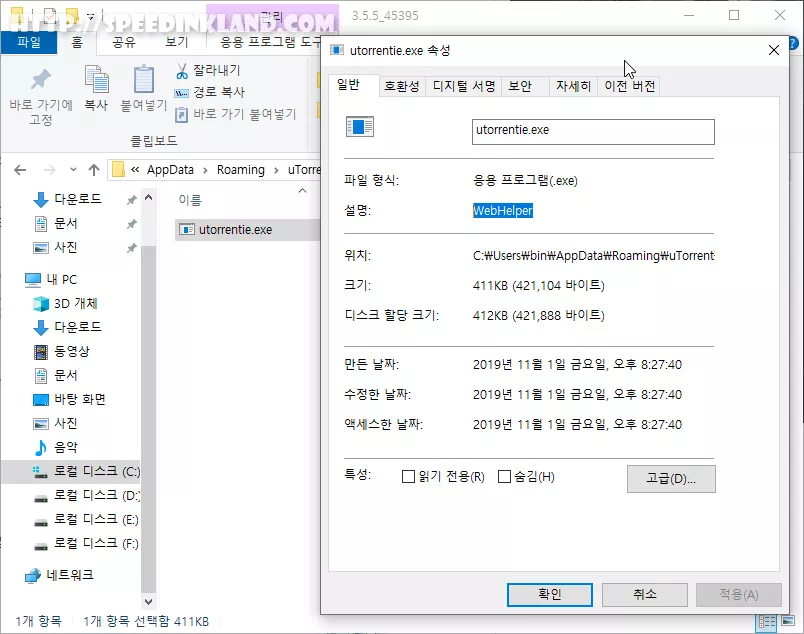804x634 pixels.
Task: Choose Copy path (경로 복사)
Action: tap(210, 92)
